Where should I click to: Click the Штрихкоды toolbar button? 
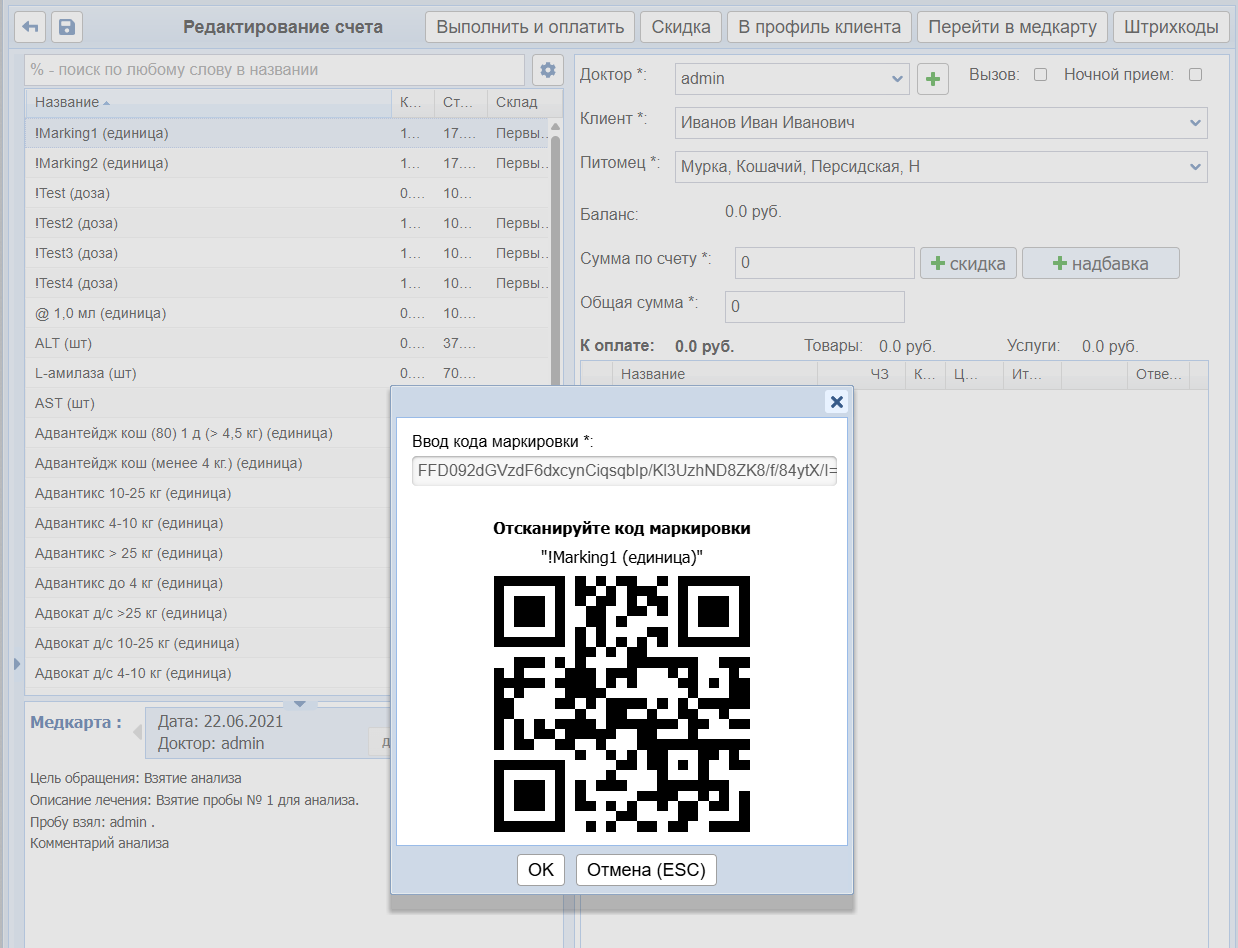1171,27
